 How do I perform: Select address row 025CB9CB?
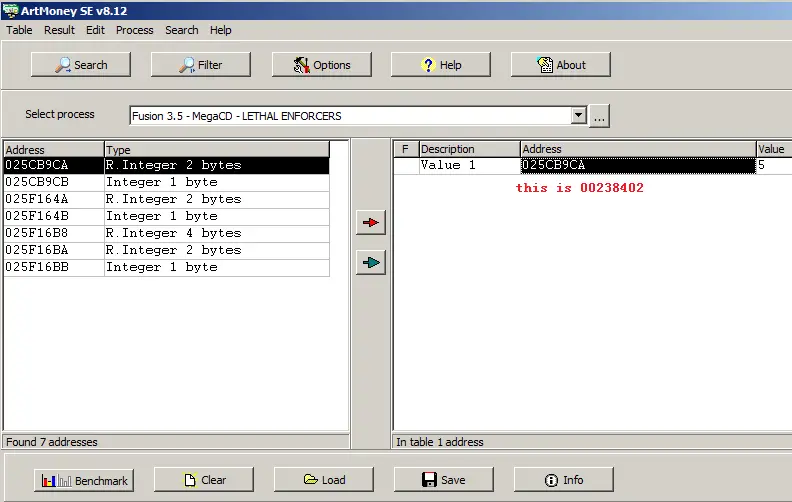167,182
